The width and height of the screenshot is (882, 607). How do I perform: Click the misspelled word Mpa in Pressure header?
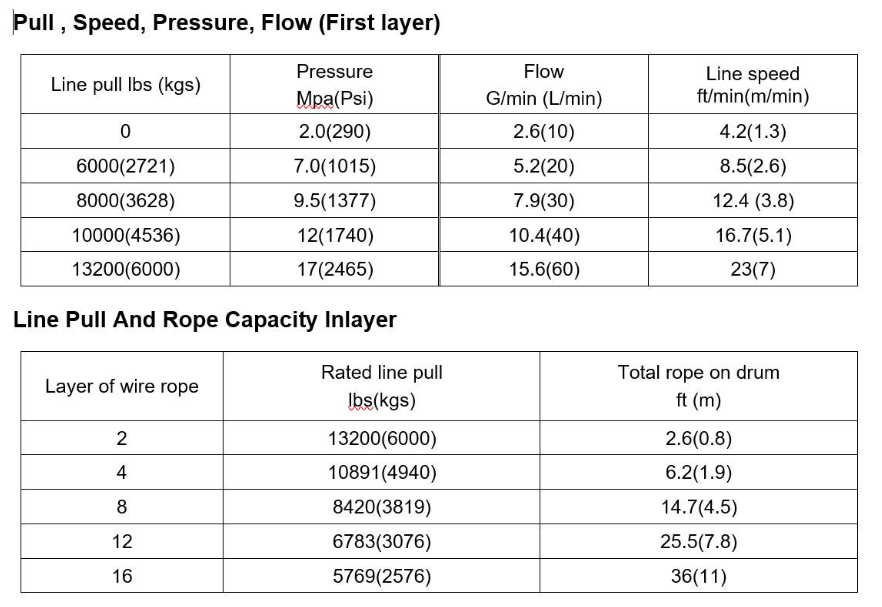[x=314, y=98]
